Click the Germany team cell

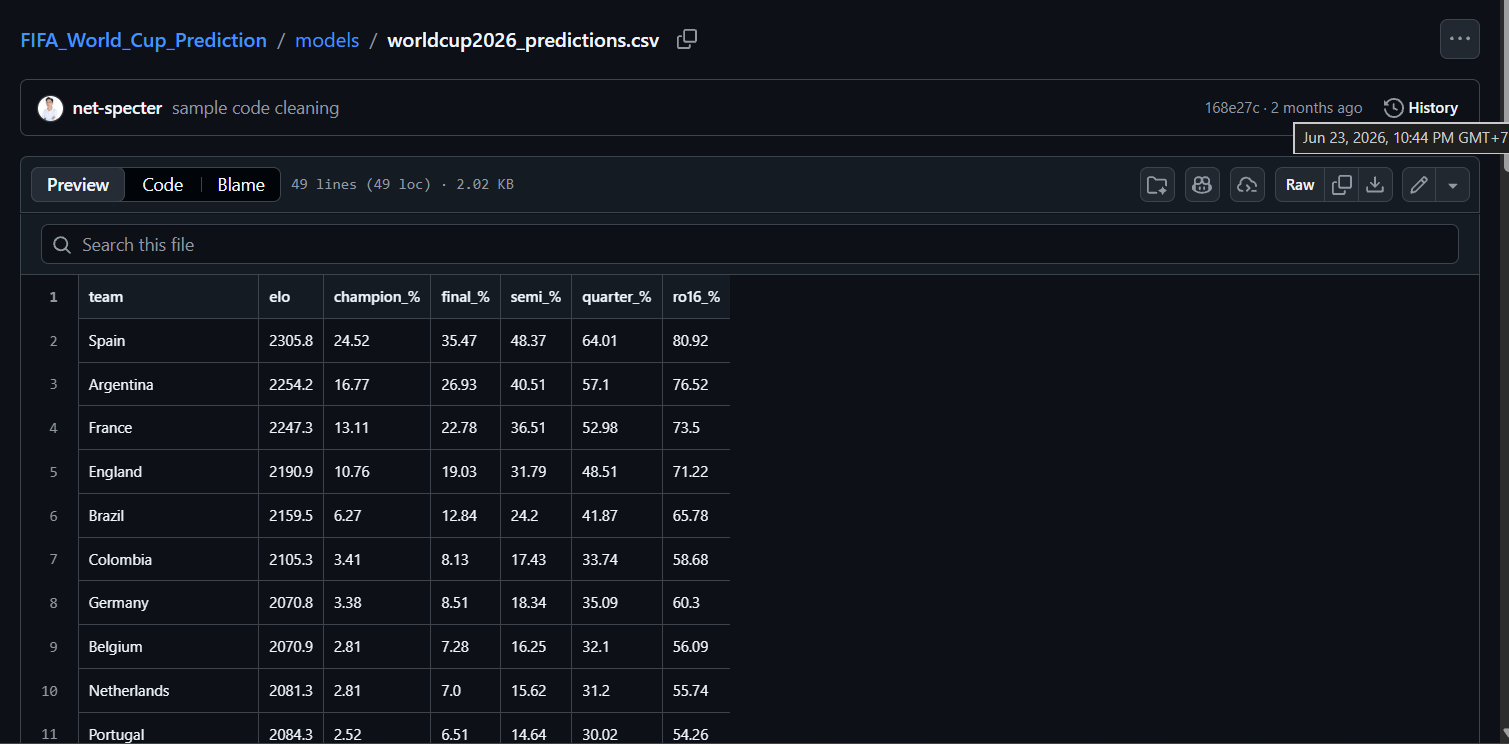click(x=168, y=603)
